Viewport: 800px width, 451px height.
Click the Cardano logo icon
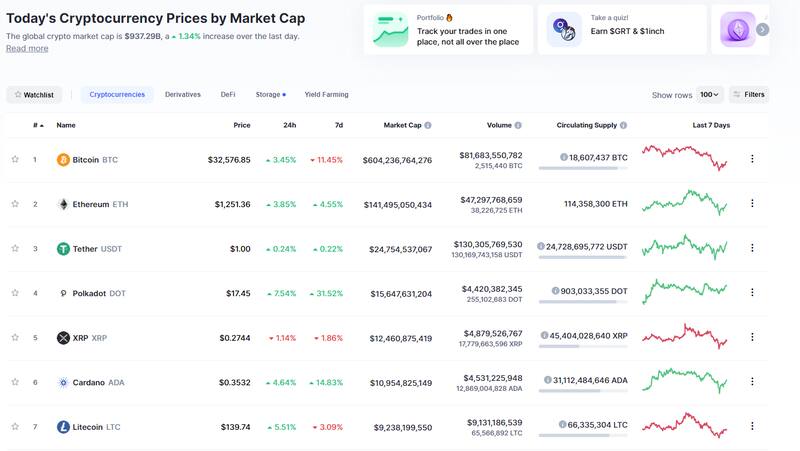click(x=63, y=382)
